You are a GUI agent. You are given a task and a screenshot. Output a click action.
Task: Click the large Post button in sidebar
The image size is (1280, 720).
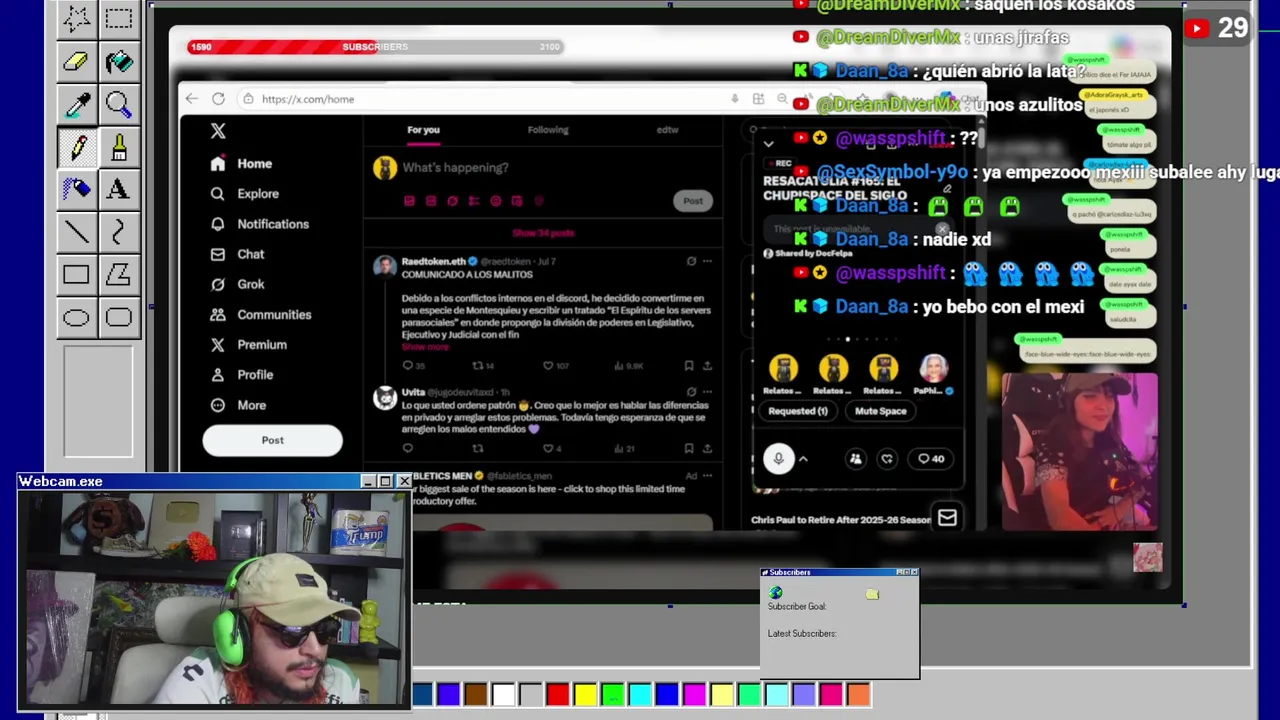tap(272, 440)
